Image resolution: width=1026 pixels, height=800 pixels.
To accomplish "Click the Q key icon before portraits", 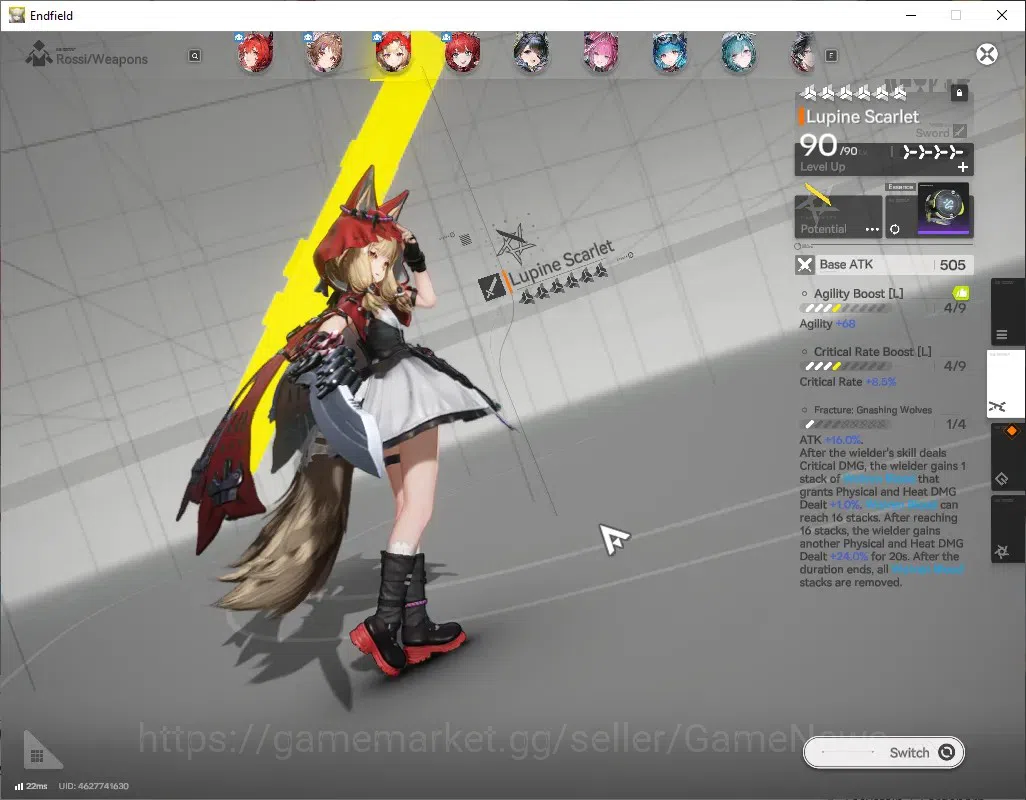I will pyautogui.click(x=194, y=56).
